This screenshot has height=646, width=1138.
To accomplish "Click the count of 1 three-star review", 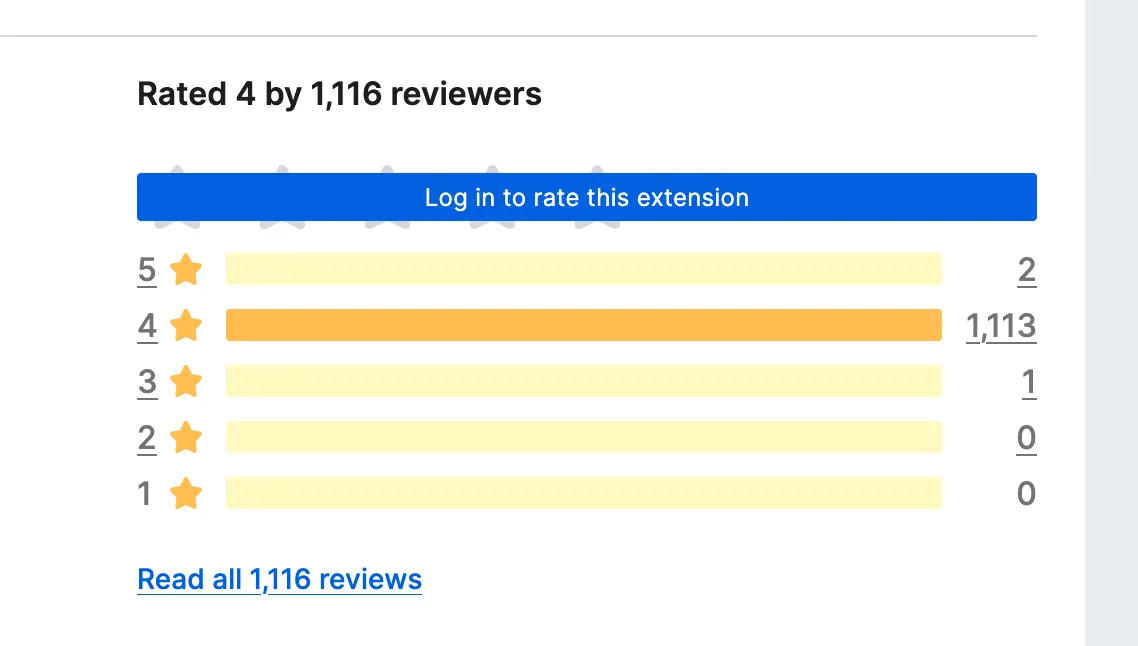I will [1030, 381].
